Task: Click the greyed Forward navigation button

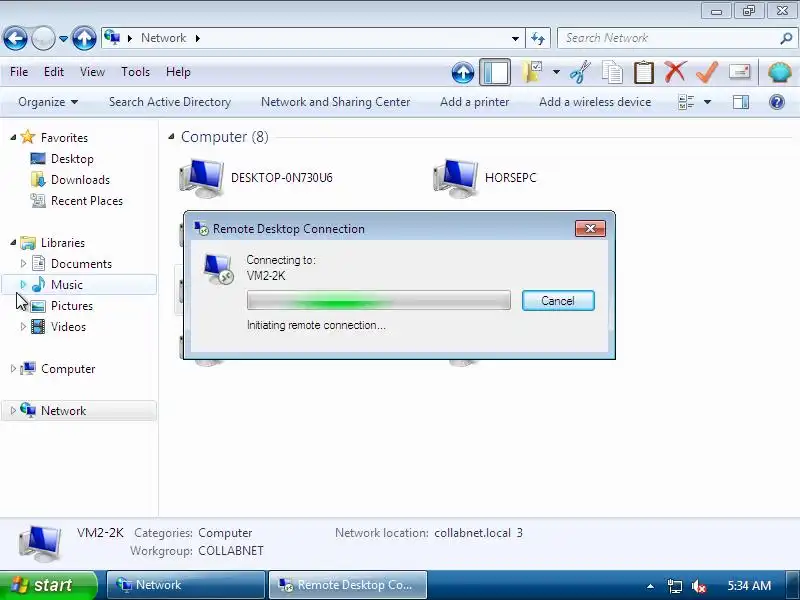Action: click(43, 38)
